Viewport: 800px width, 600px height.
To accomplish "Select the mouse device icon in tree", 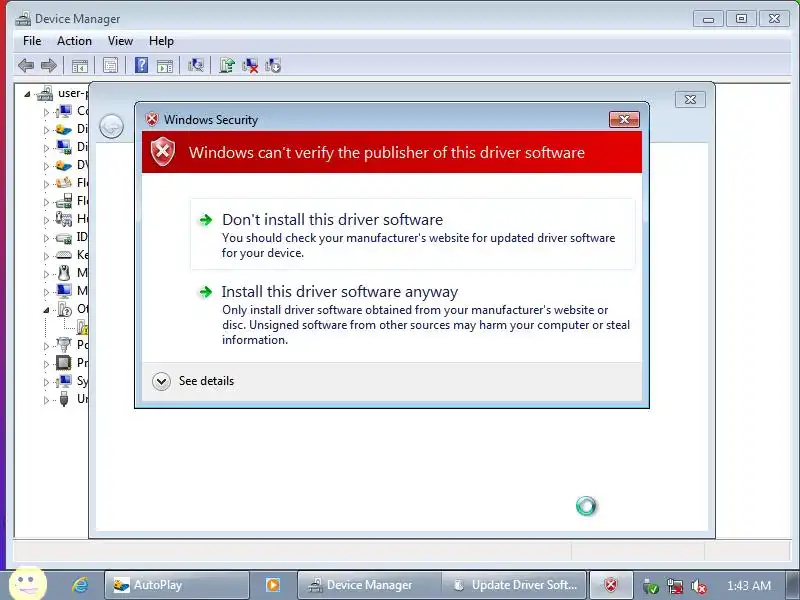I will [x=64, y=273].
